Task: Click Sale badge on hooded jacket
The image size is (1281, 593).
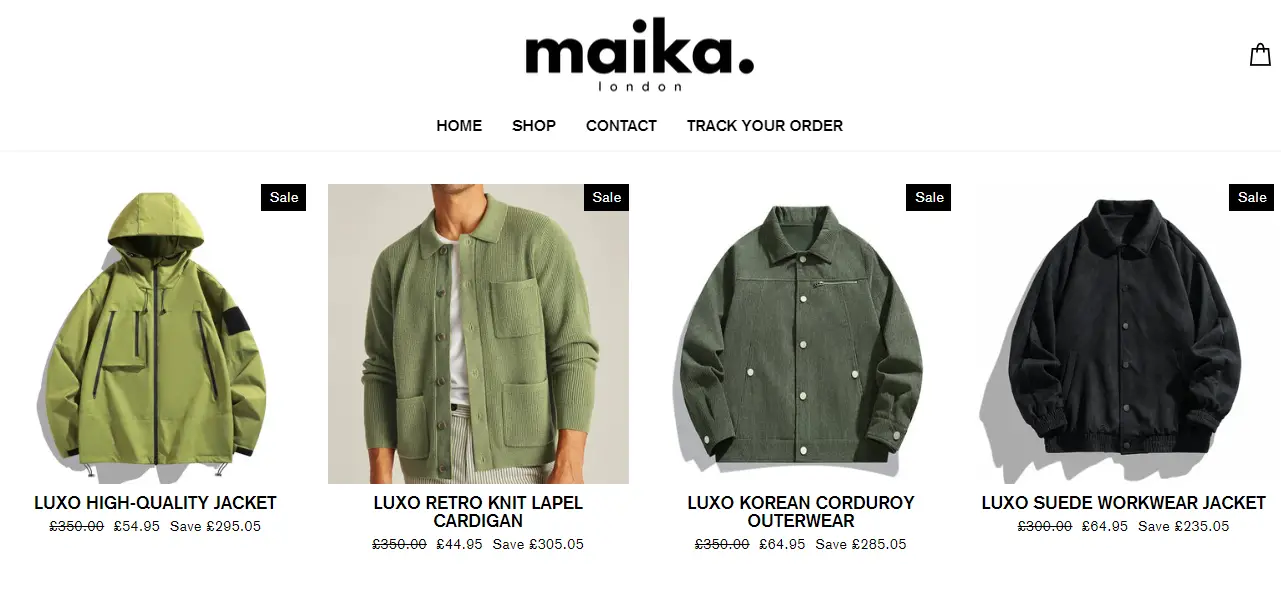Action: [284, 197]
